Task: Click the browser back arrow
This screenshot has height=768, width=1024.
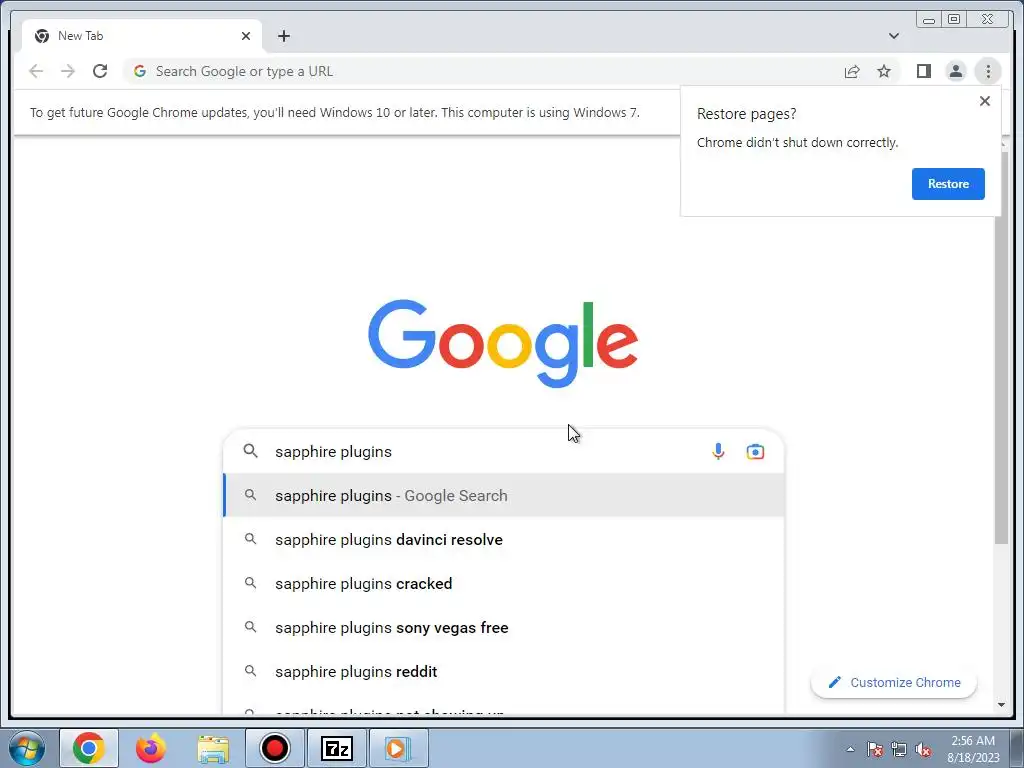Action: (x=36, y=71)
